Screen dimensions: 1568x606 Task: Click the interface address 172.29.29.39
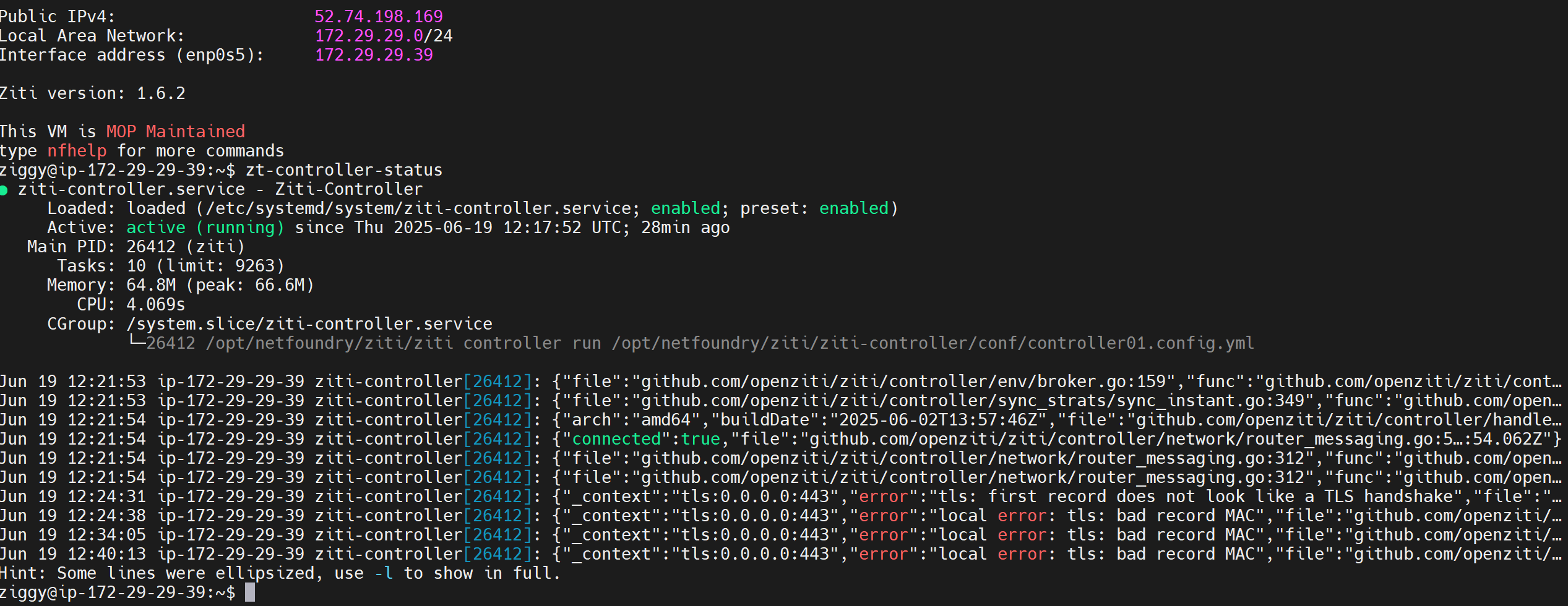(x=374, y=55)
